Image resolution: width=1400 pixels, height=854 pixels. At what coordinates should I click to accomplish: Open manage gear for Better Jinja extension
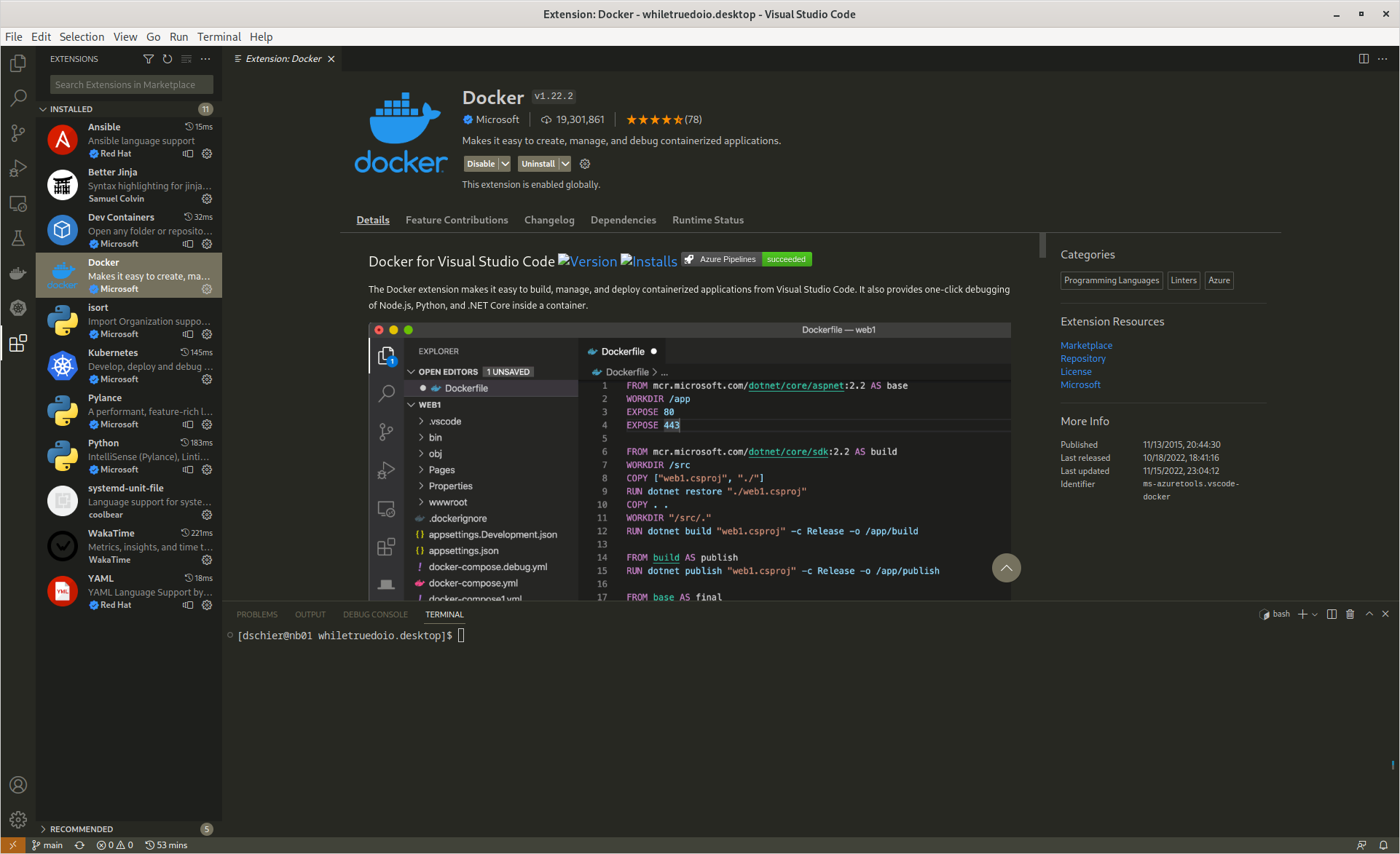click(207, 199)
